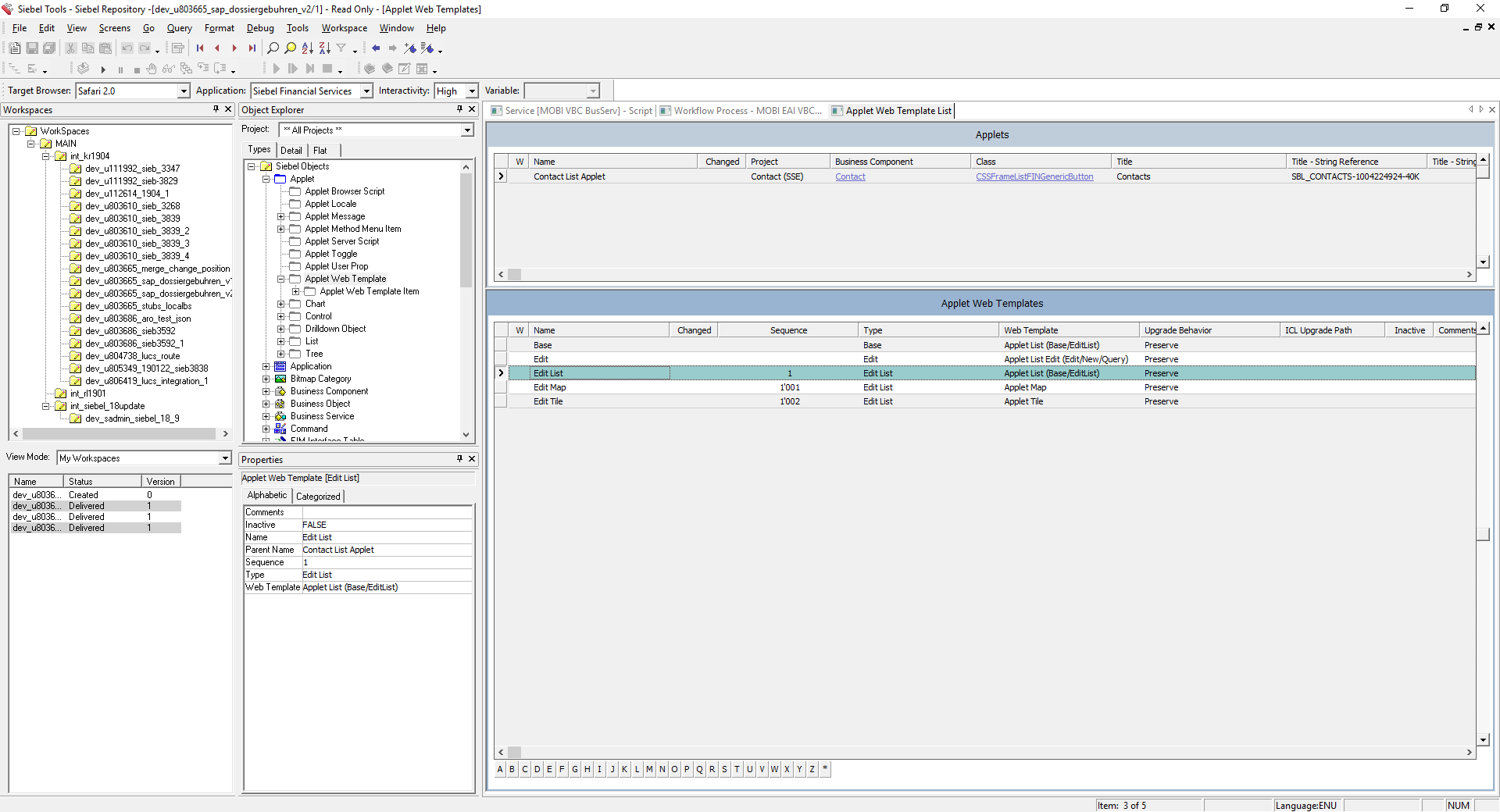Jump to last record toolbar arrow
Image resolution: width=1500 pixels, height=812 pixels.
(252, 48)
